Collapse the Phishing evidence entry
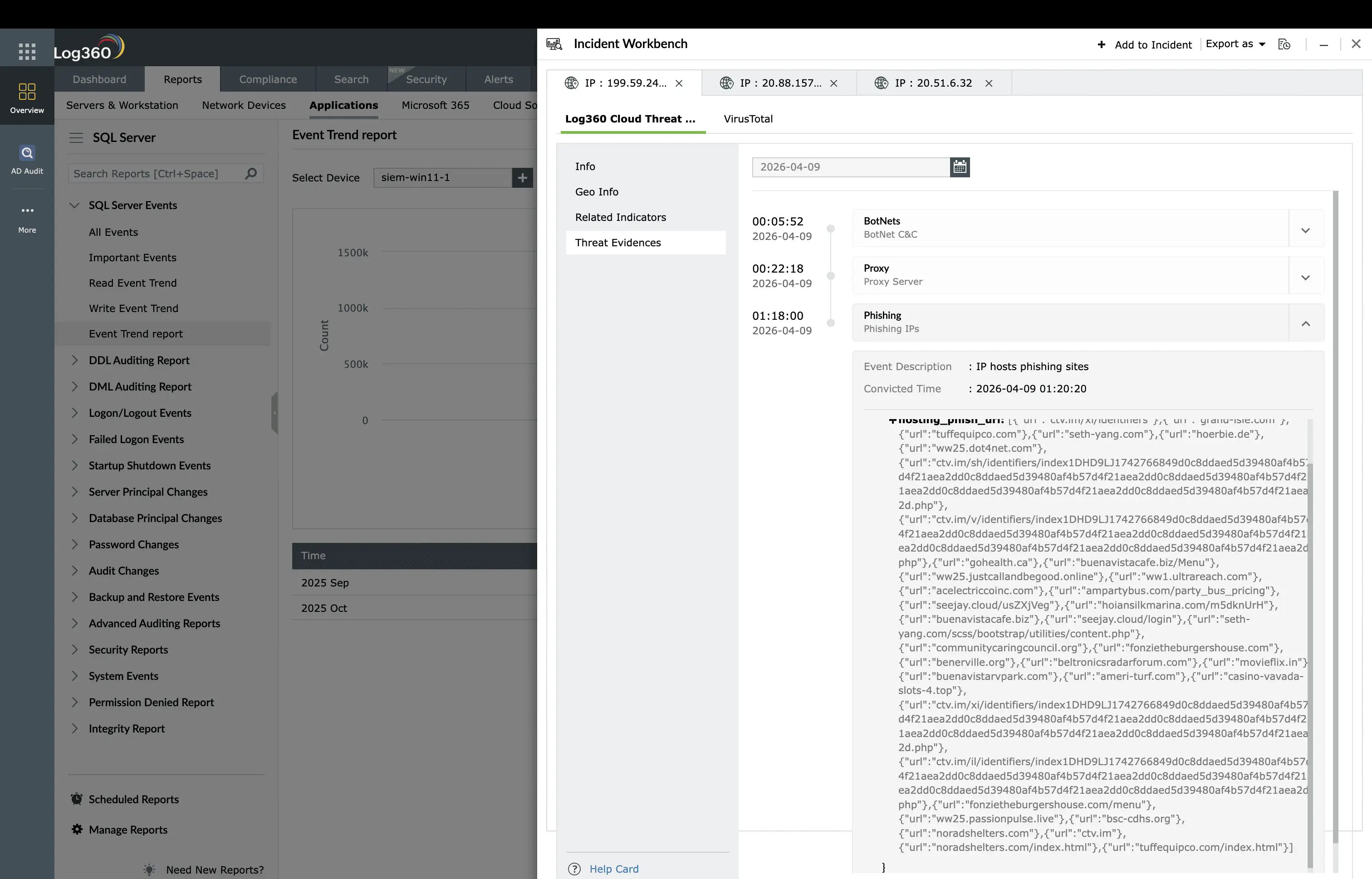This screenshot has height=879, width=1372. (1305, 324)
